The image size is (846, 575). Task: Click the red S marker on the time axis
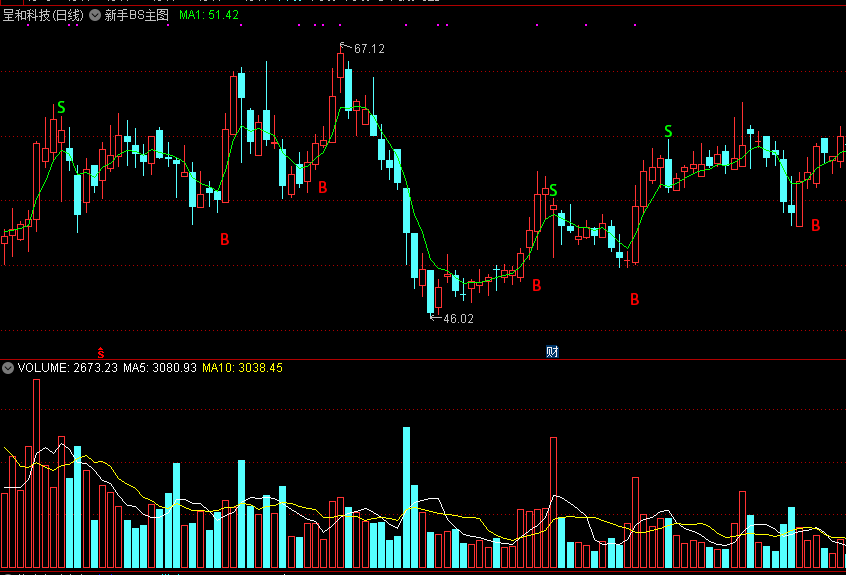click(100, 353)
